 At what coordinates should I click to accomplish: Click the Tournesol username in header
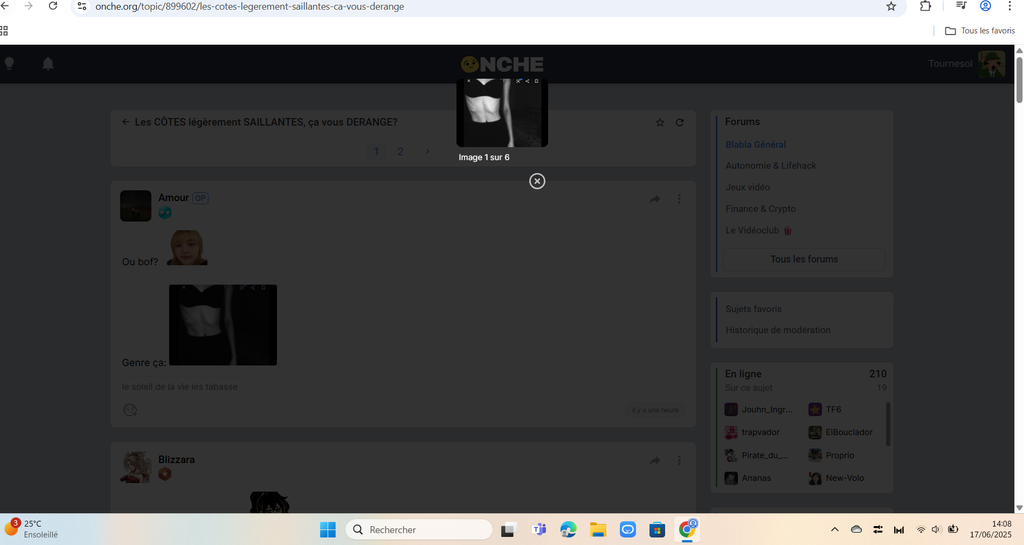click(x=950, y=63)
